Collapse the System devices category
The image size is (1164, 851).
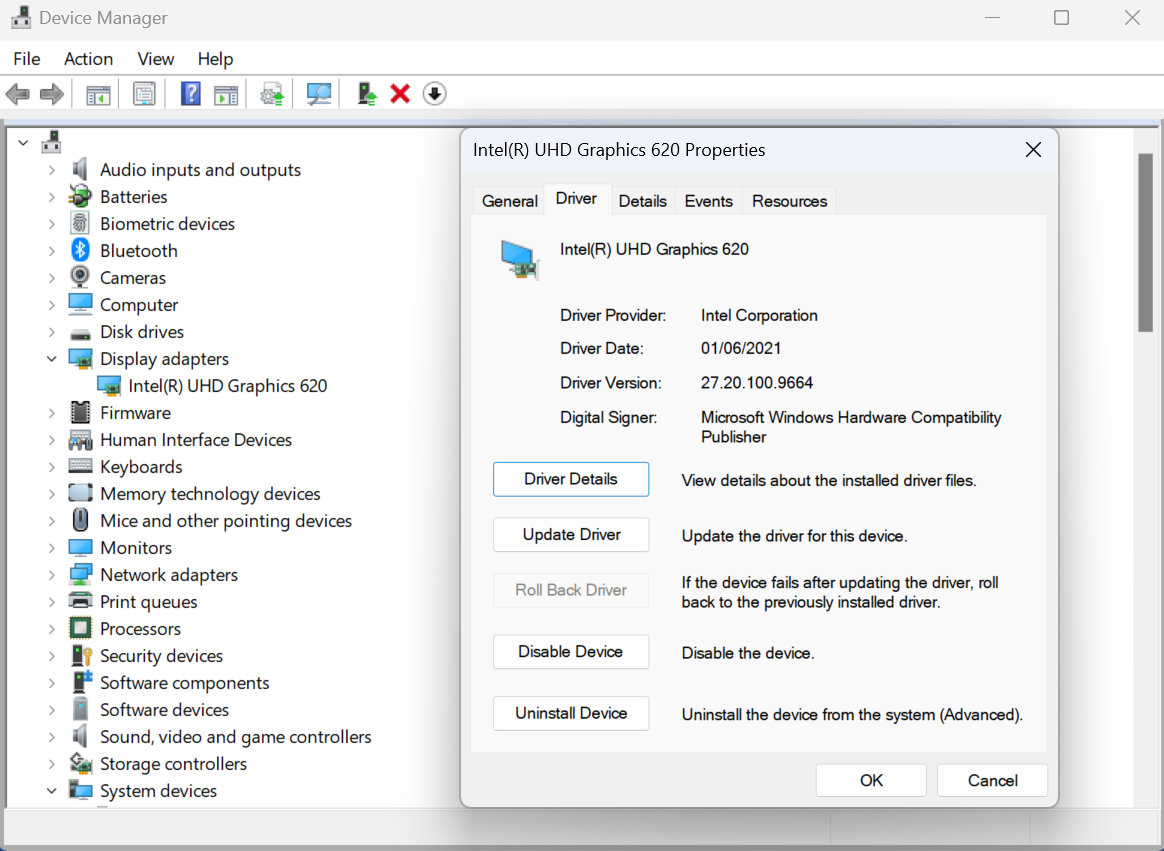pos(52,790)
